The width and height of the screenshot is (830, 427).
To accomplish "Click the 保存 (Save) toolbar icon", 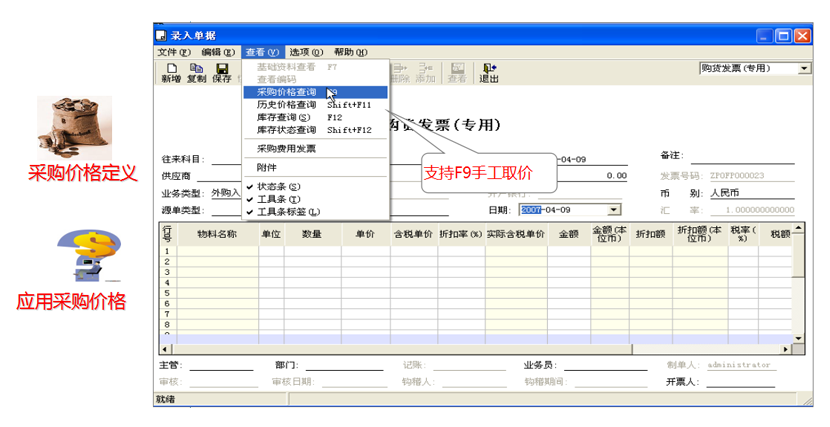I will [221, 72].
